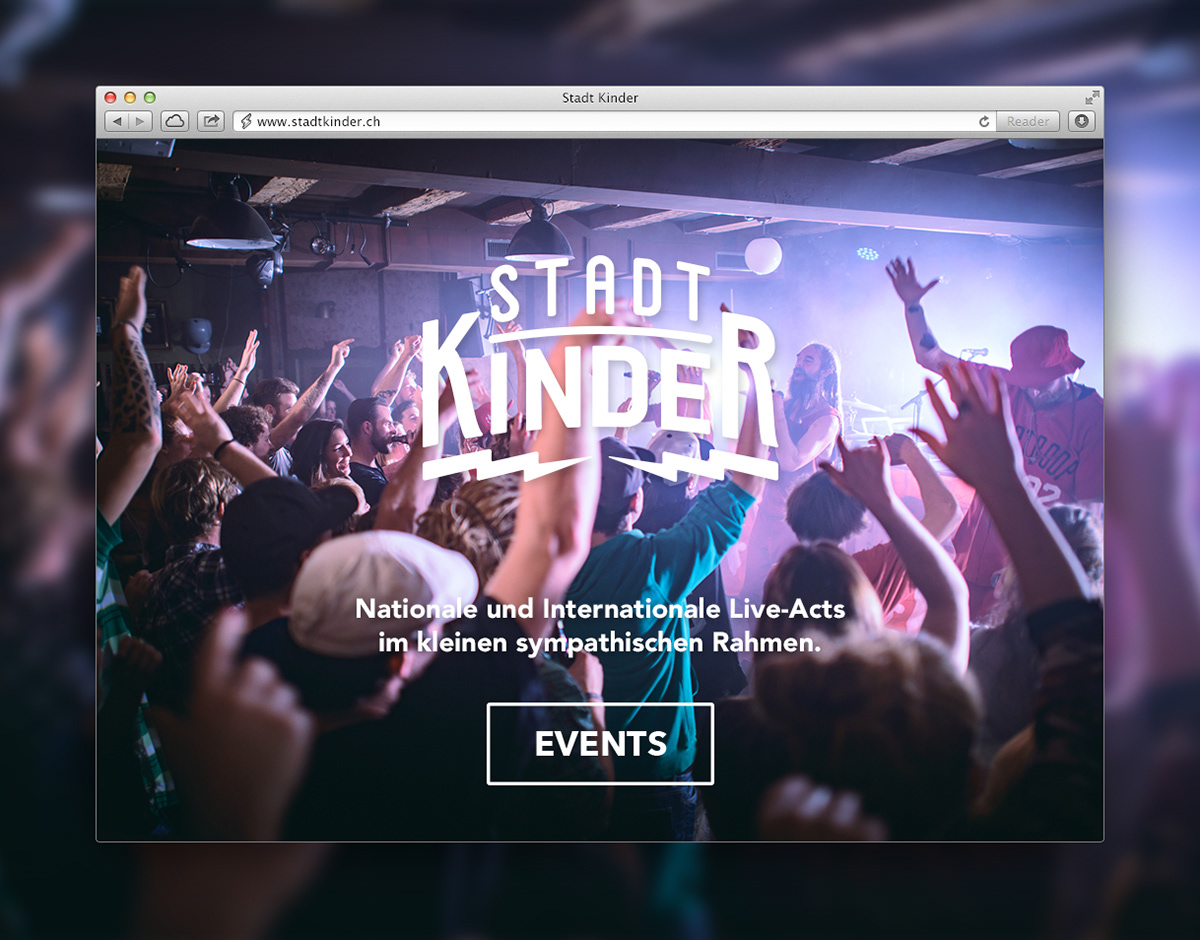Select the 'Nationale und Internationale Live-Acts' tagline
The width and height of the screenshot is (1200, 940).
coord(600,608)
